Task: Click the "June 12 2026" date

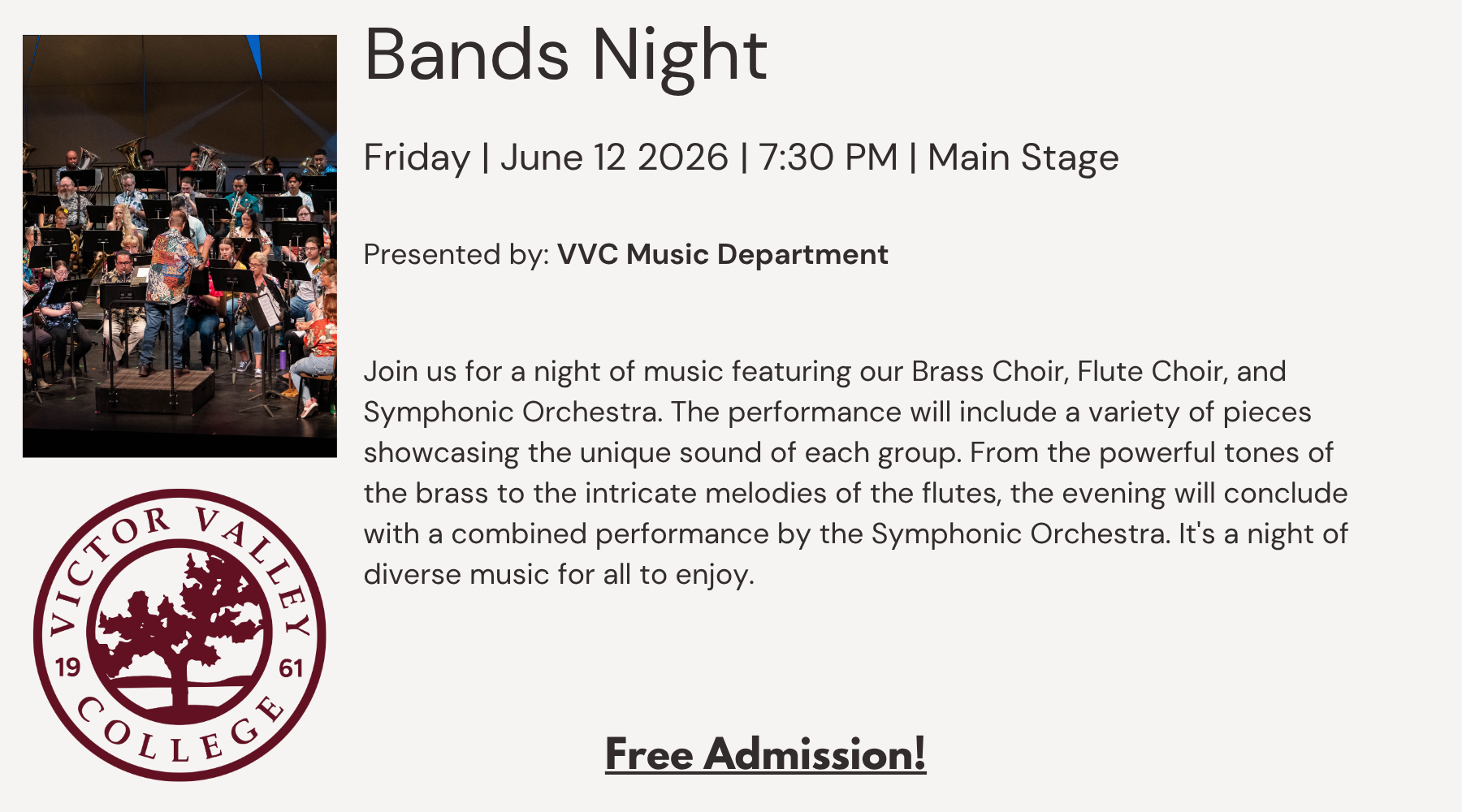Action: coord(614,158)
